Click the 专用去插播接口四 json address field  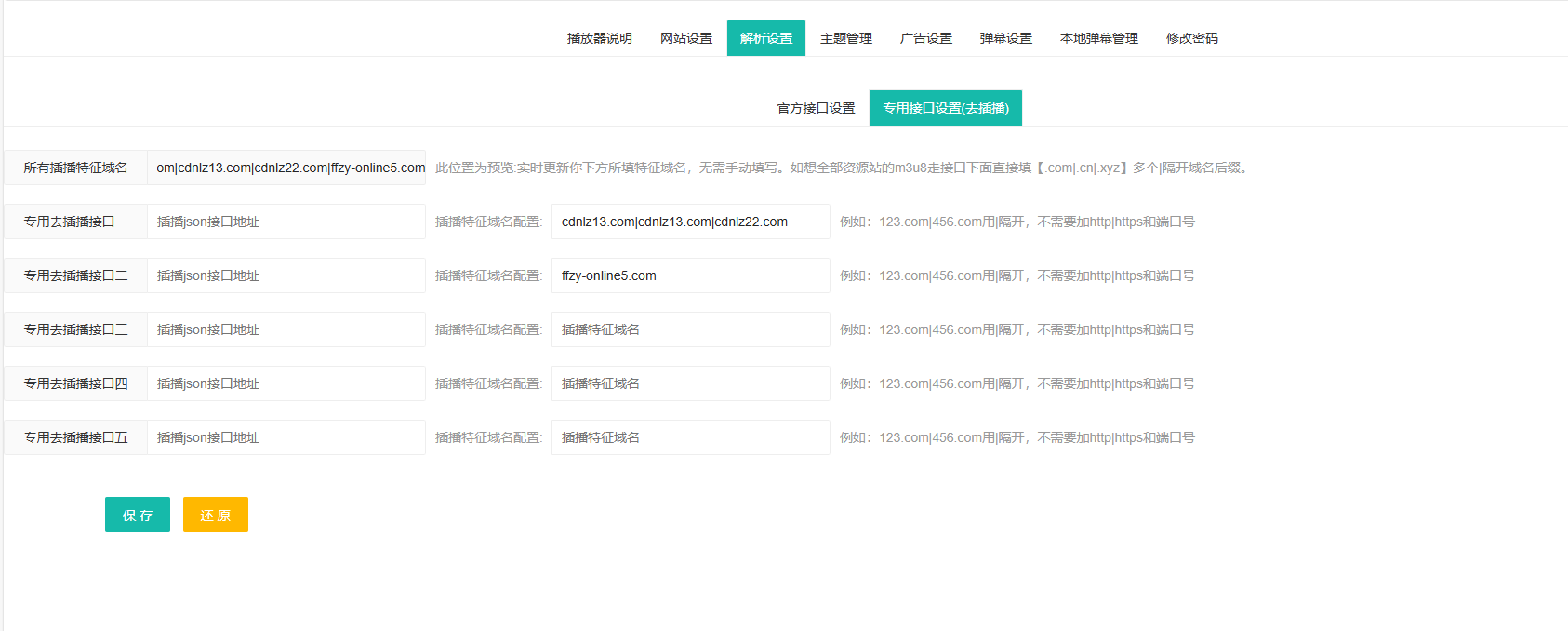286,383
